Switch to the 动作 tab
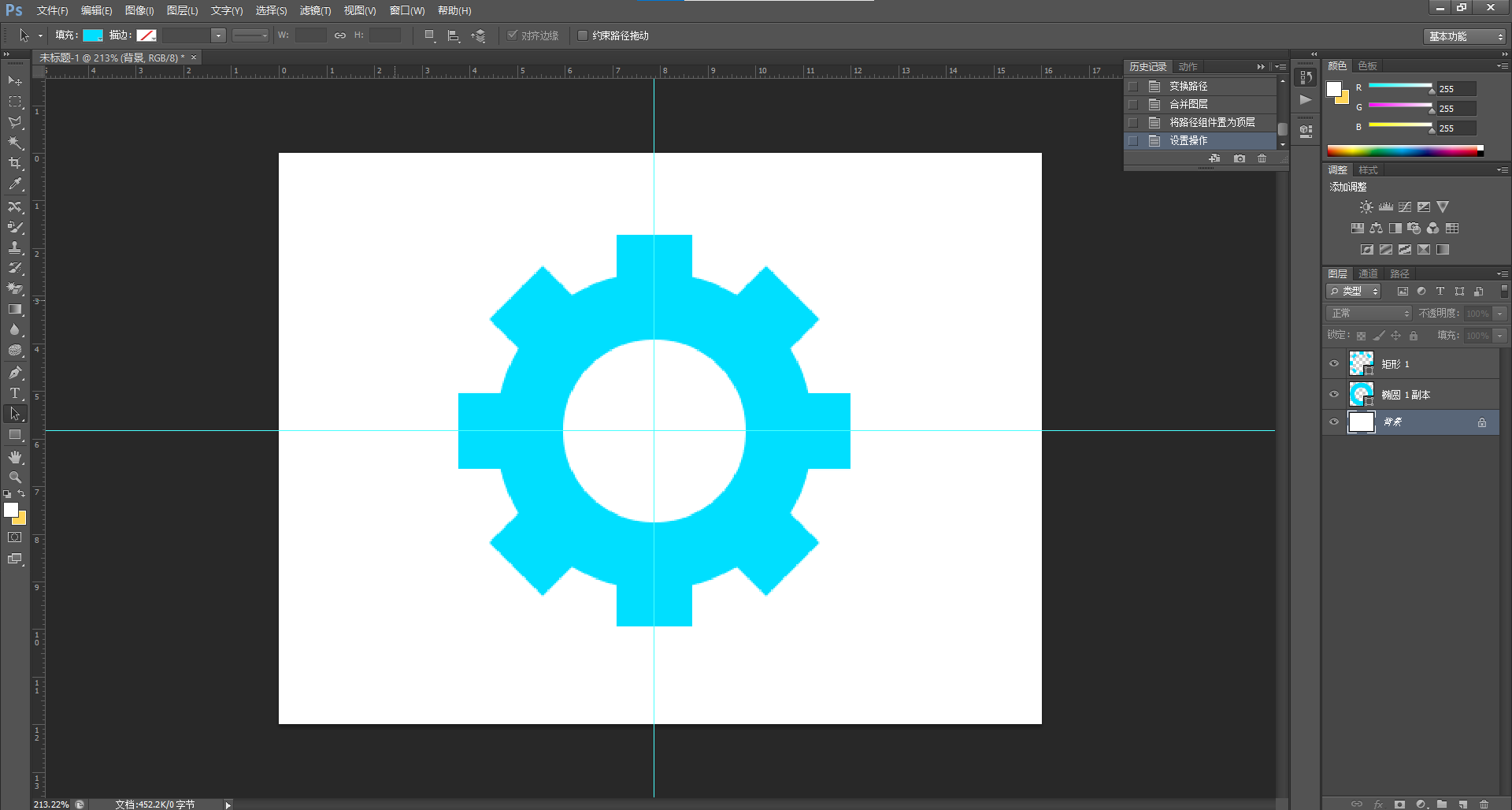The image size is (1512, 810). [x=1188, y=66]
